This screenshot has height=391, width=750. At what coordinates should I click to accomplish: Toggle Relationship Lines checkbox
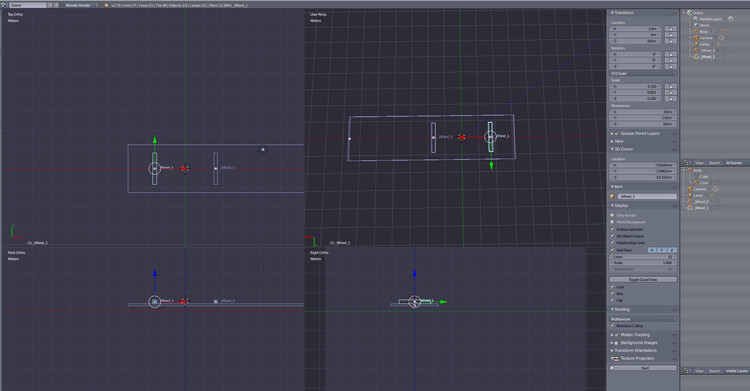612,243
